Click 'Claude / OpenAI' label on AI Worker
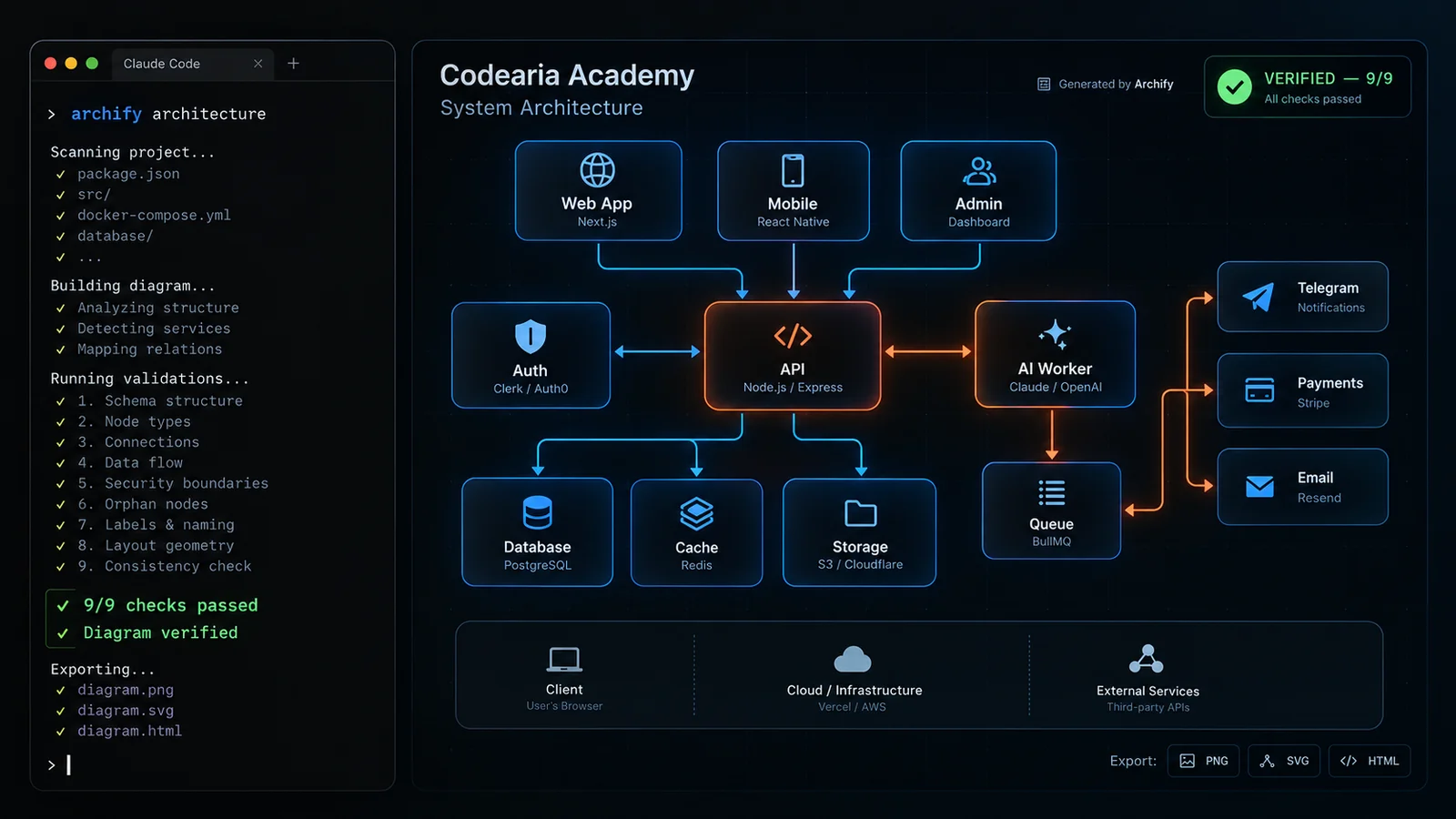The height and width of the screenshot is (819, 1456). click(1056, 388)
